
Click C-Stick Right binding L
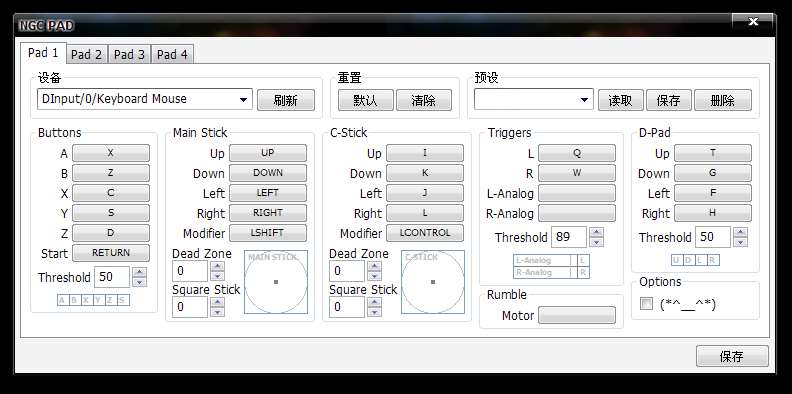pyautogui.click(x=425, y=213)
